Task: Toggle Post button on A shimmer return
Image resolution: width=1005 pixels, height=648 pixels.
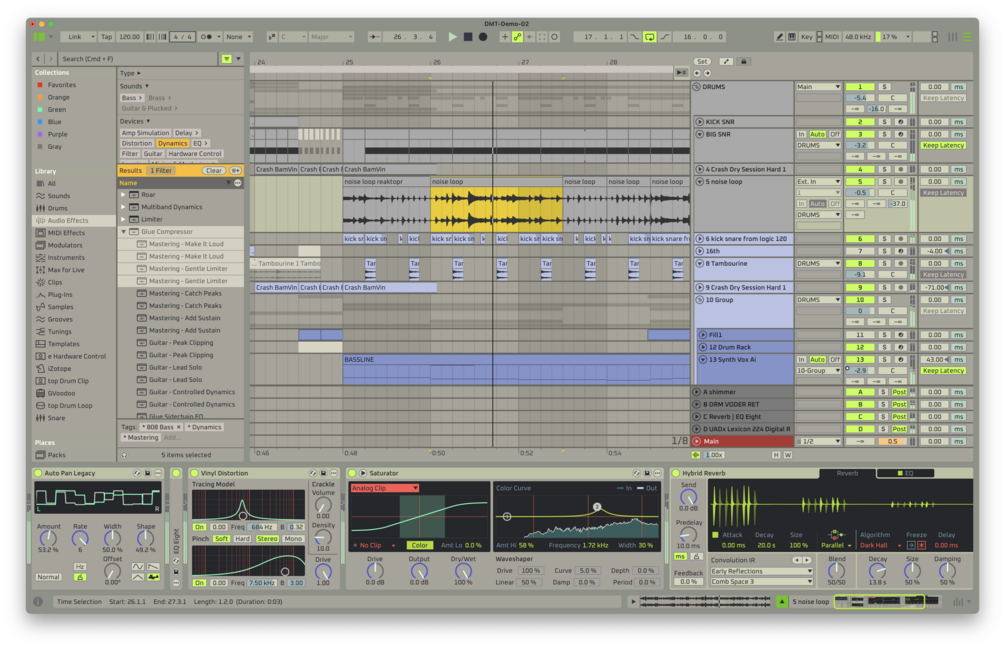Action: point(899,392)
